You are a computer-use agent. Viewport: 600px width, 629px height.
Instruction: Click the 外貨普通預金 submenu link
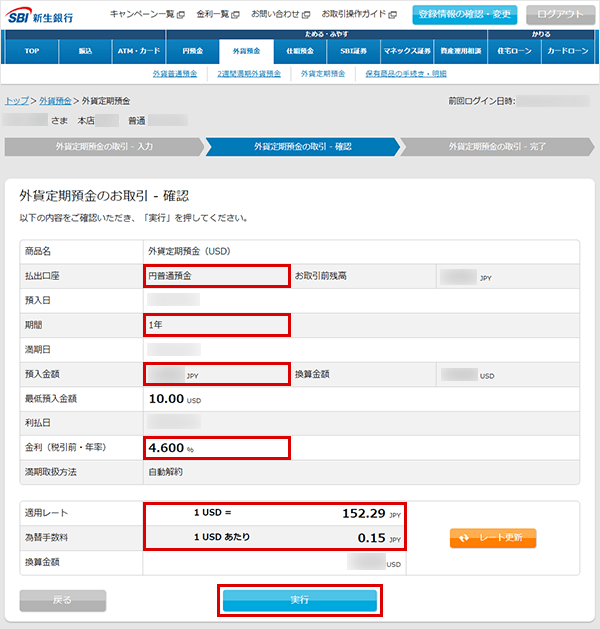(178, 74)
